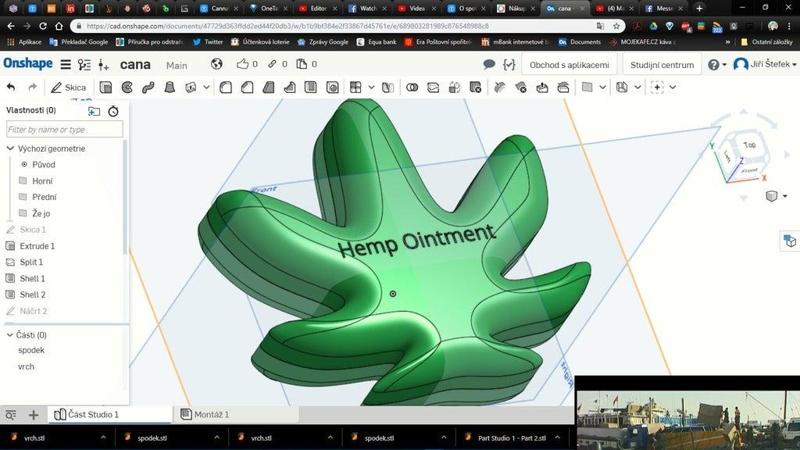Open the Obchod s aplikacemi button

569,65
